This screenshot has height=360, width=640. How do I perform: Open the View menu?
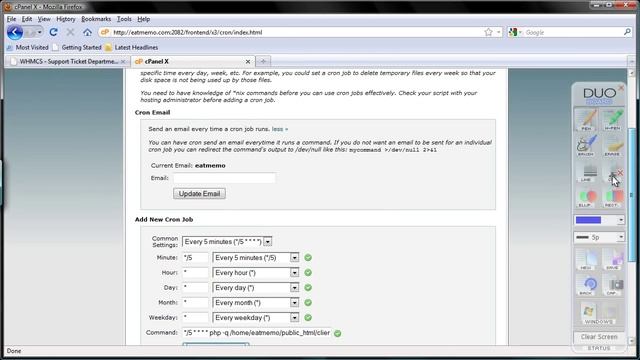[44, 19]
